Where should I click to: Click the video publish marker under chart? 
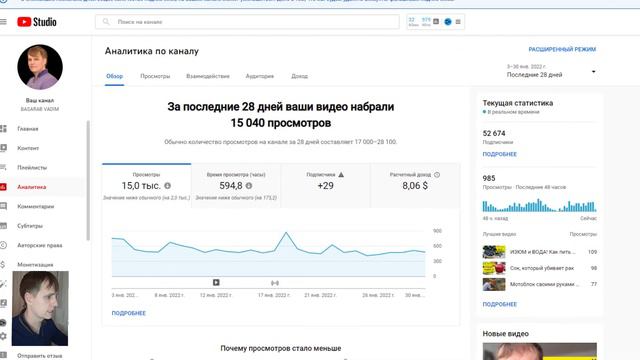click(216, 282)
